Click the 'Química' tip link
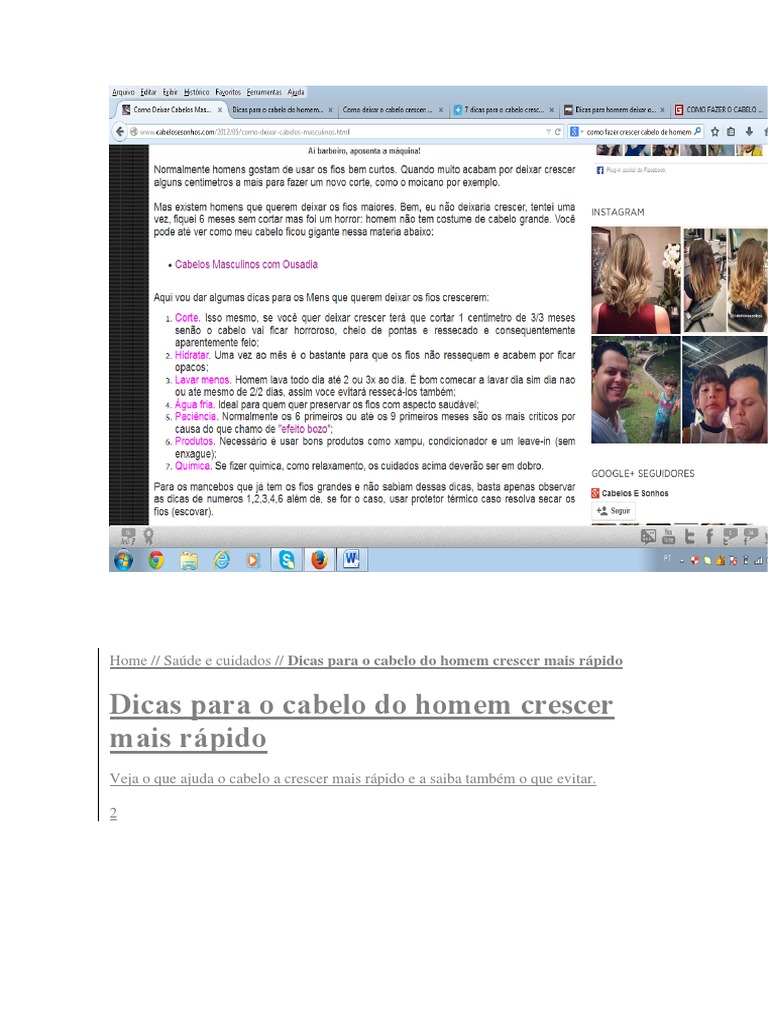Image resolution: width=768 pixels, height=1024 pixels. pyautogui.click(x=192, y=466)
